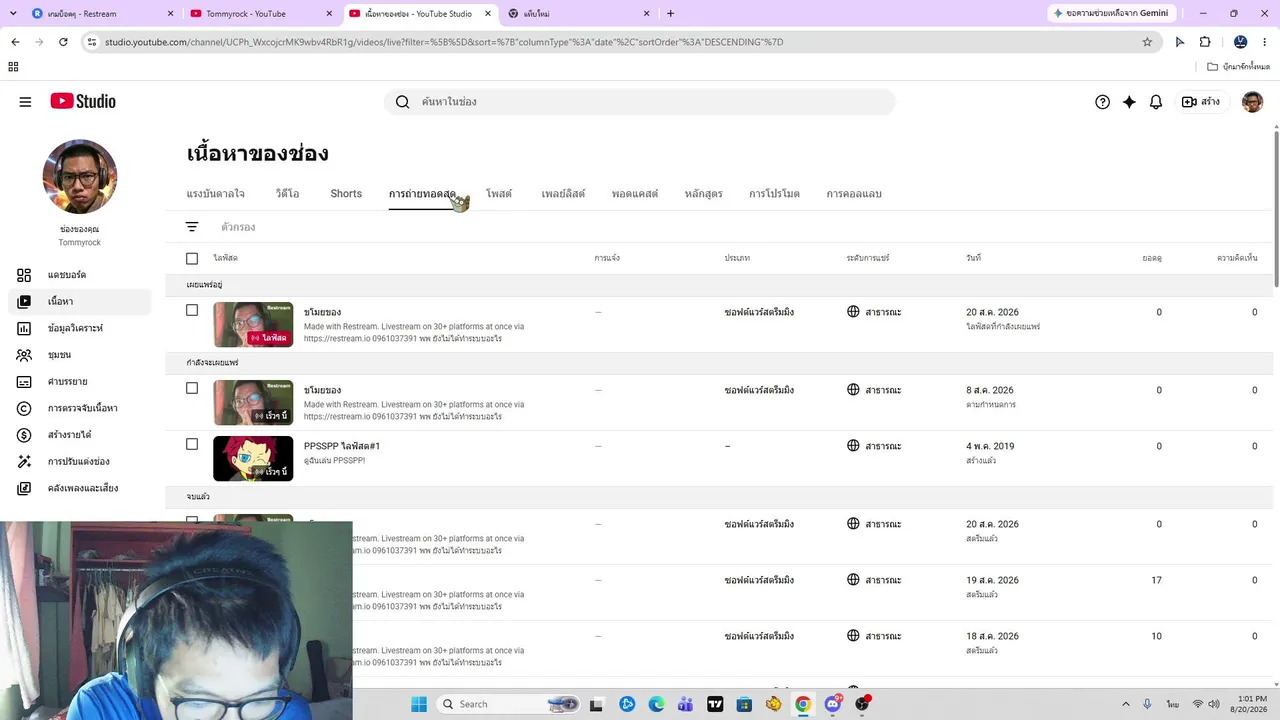Click the filter lines icon
The image size is (1280, 720).
[x=192, y=227]
